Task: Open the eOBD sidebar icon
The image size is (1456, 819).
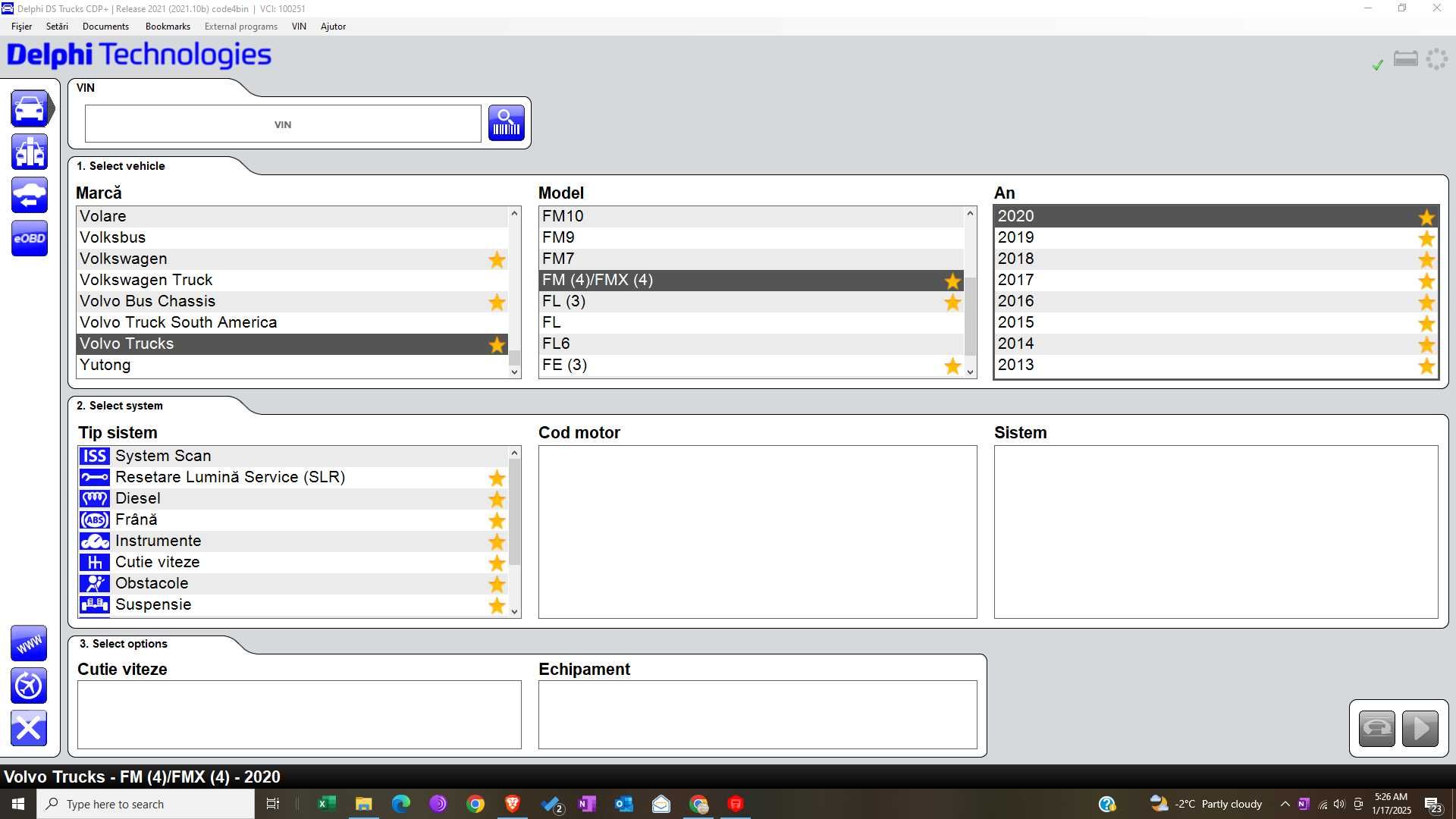Action: coord(30,239)
